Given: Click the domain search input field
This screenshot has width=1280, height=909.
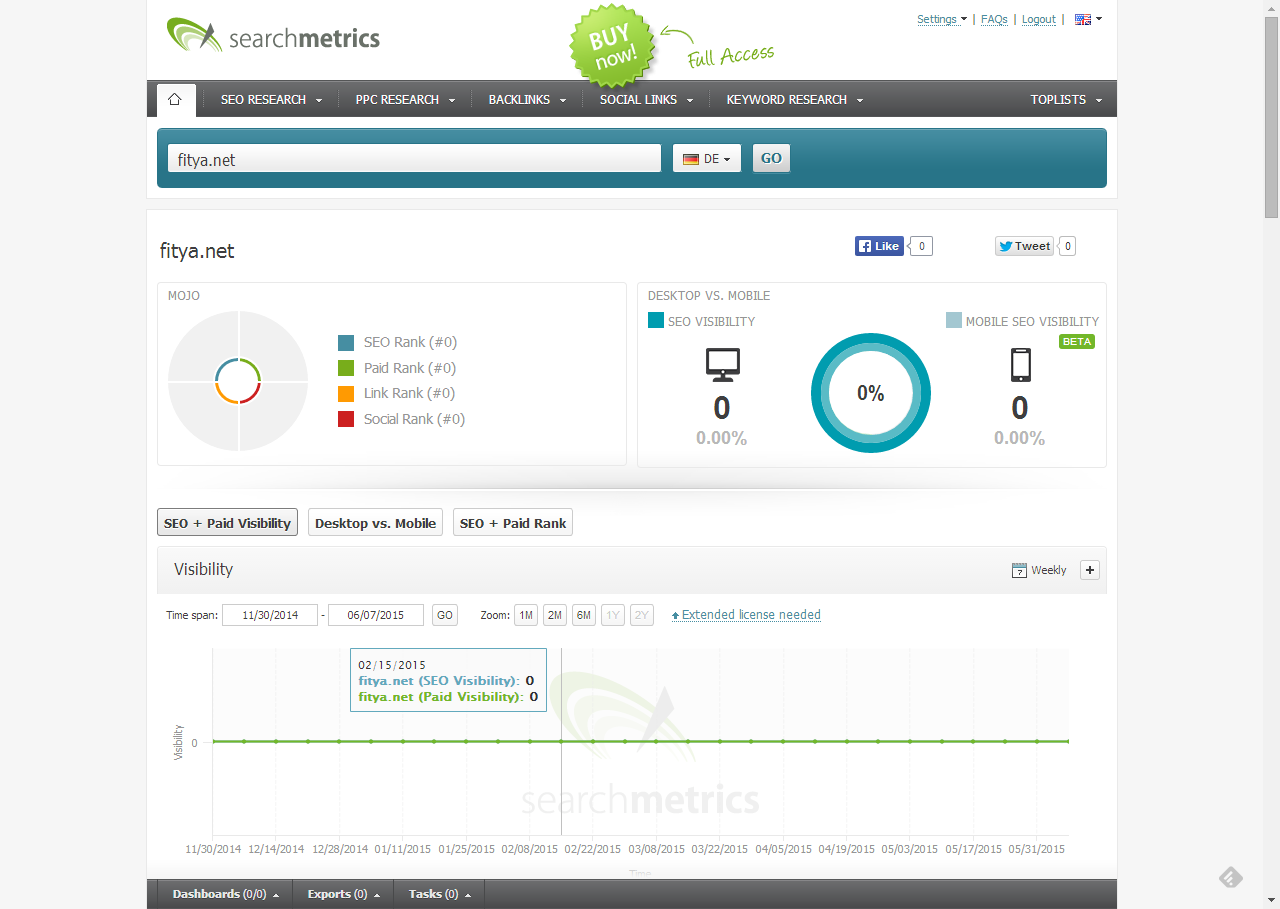Looking at the screenshot, I should (x=414, y=159).
